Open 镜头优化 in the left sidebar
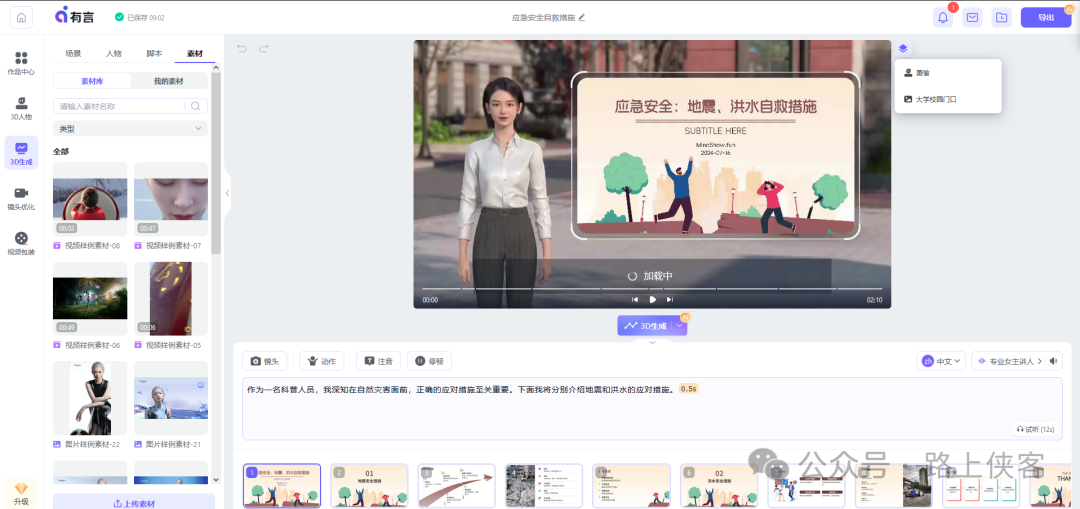Viewport: 1080px width, 509px height. point(21,198)
